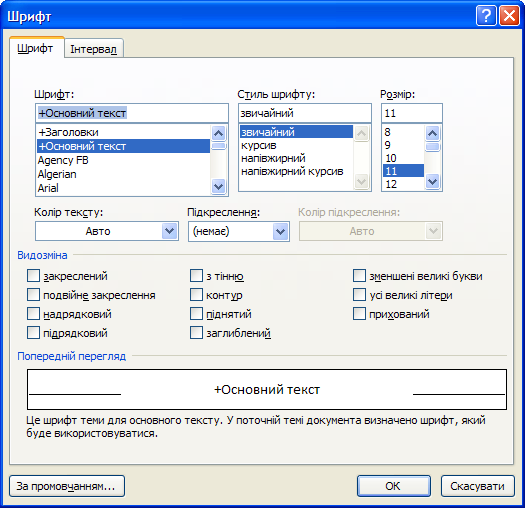This screenshot has height=508, width=525.
Task: Click the size list scrollbar thumb
Action: [432, 147]
